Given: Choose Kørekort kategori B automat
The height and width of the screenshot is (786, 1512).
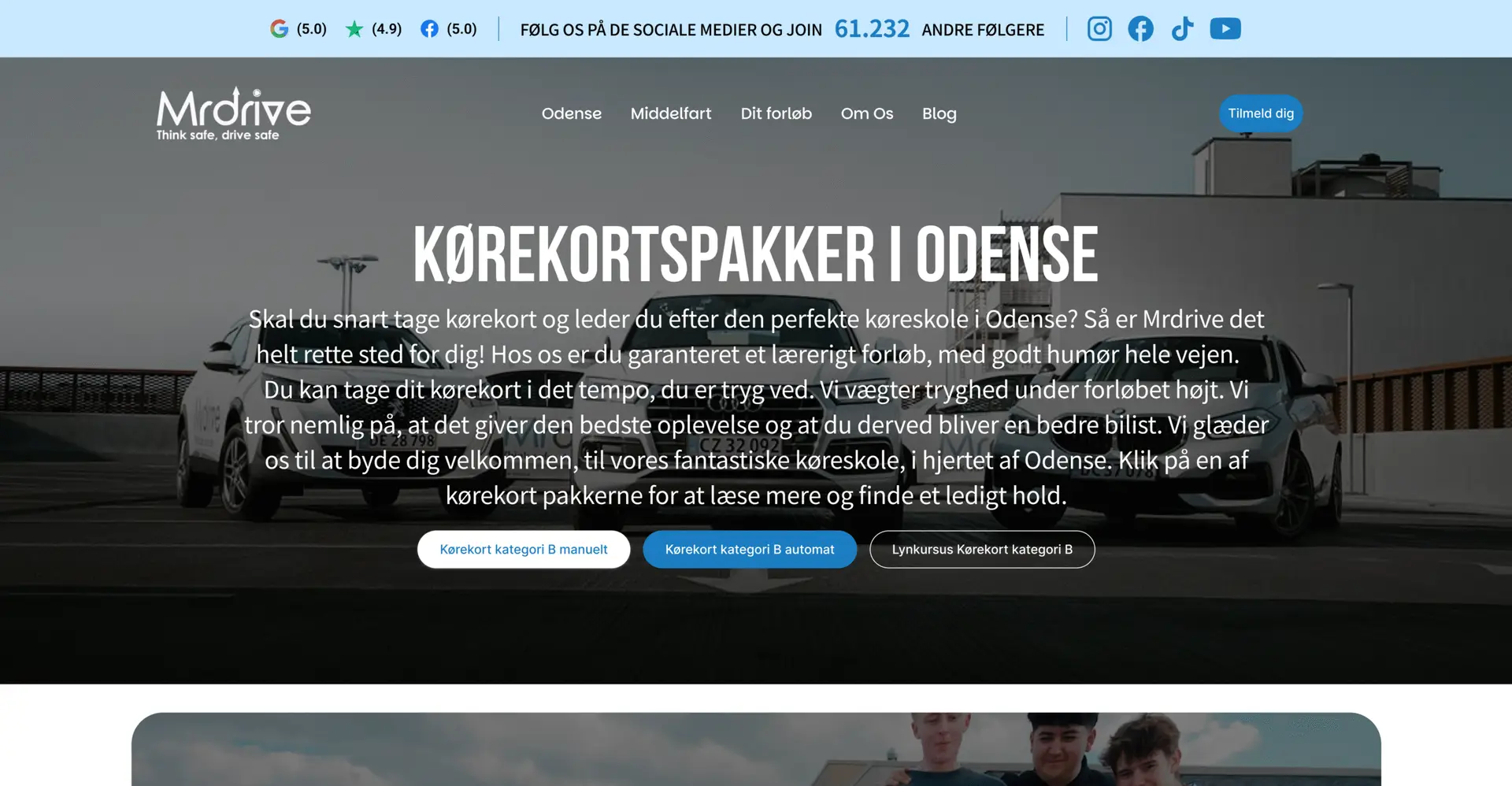Looking at the screenshot, I should pyautogui.click(x=749, y=549).
